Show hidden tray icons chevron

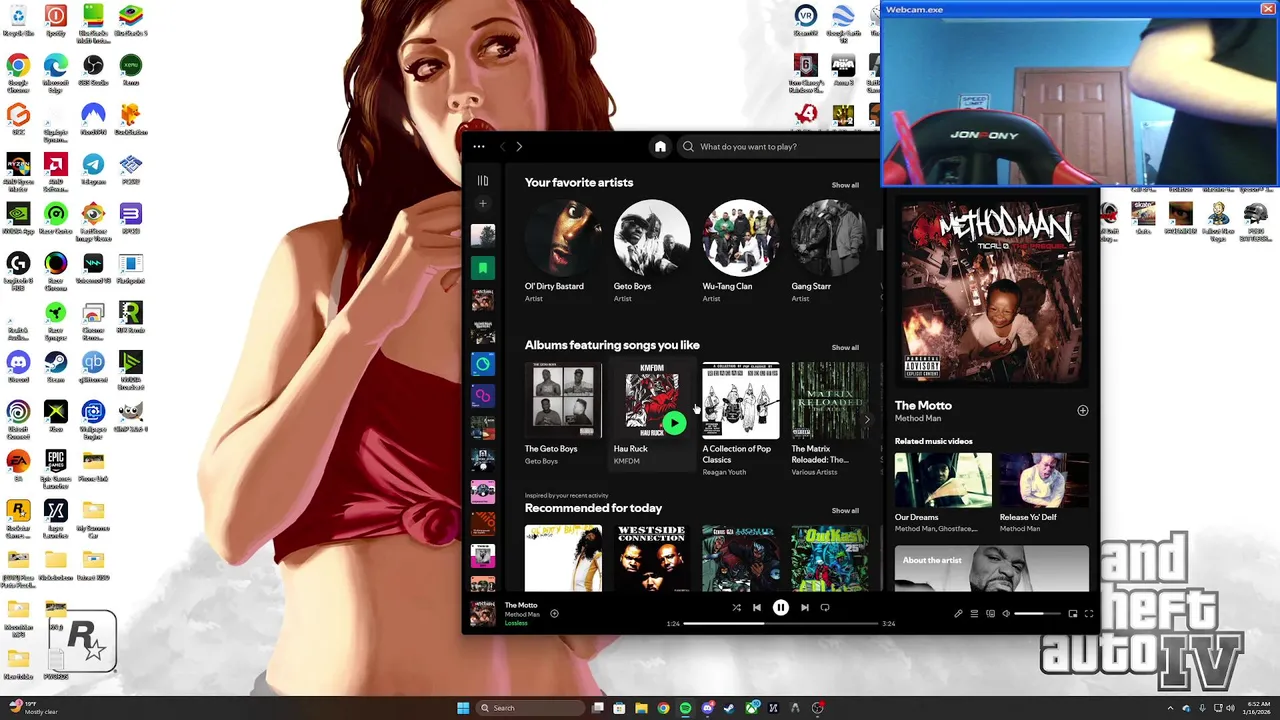click(x=1170, y=708)
